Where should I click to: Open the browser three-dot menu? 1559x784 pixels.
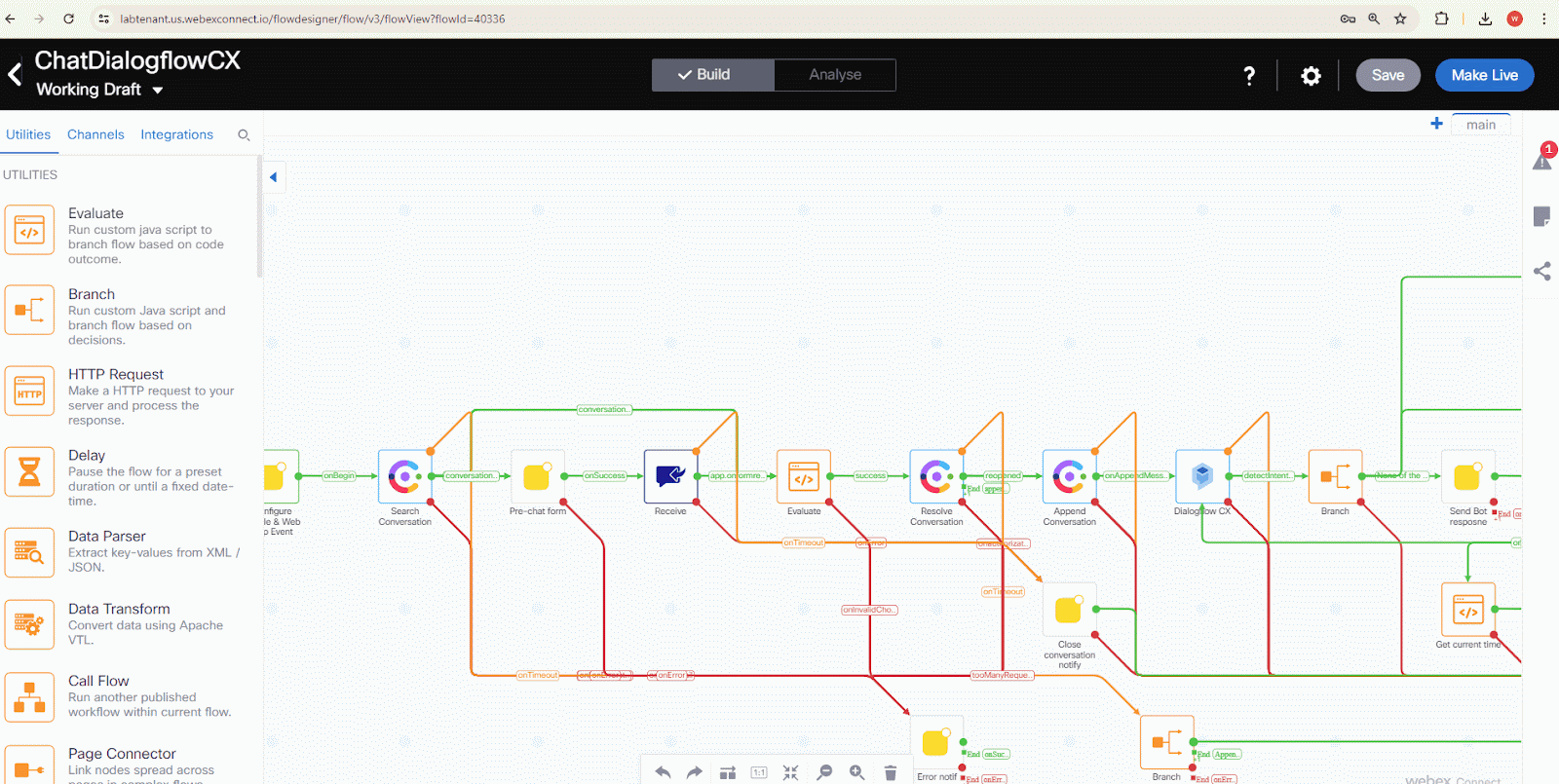click(1544, 19)
